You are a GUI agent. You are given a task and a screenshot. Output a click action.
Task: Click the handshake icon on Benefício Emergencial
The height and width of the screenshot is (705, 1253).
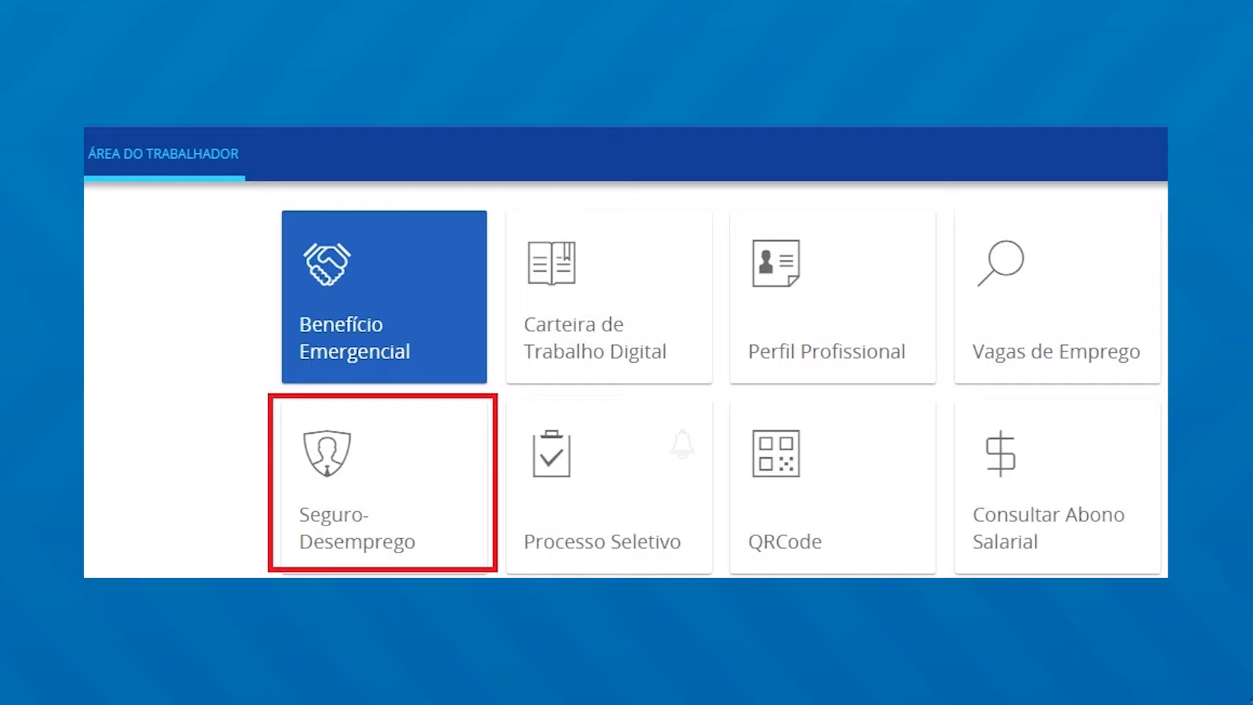[x=327, y=264]
